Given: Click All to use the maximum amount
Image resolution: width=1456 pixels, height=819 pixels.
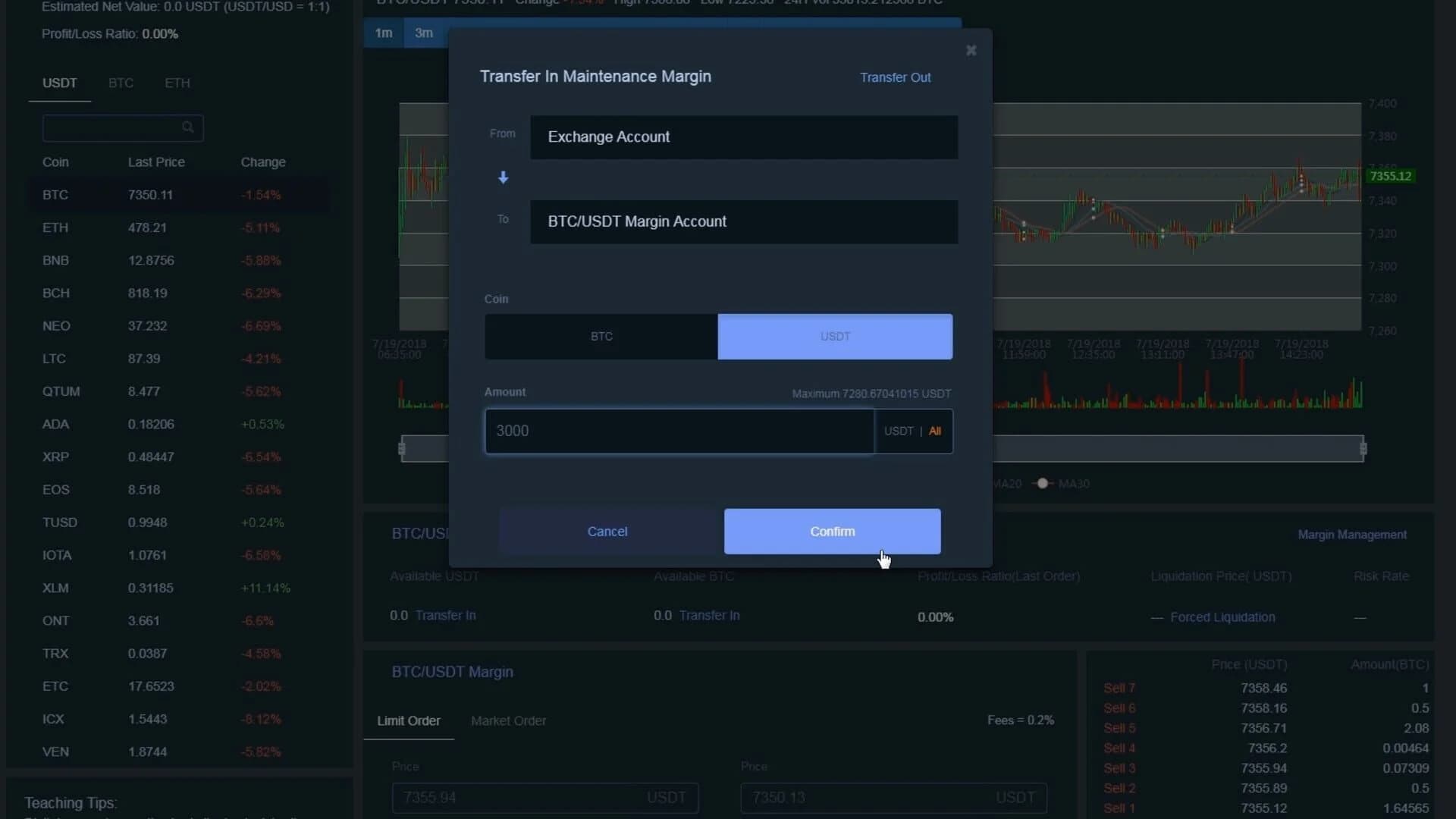Looking at the screenshot, I should pos(935,431).
